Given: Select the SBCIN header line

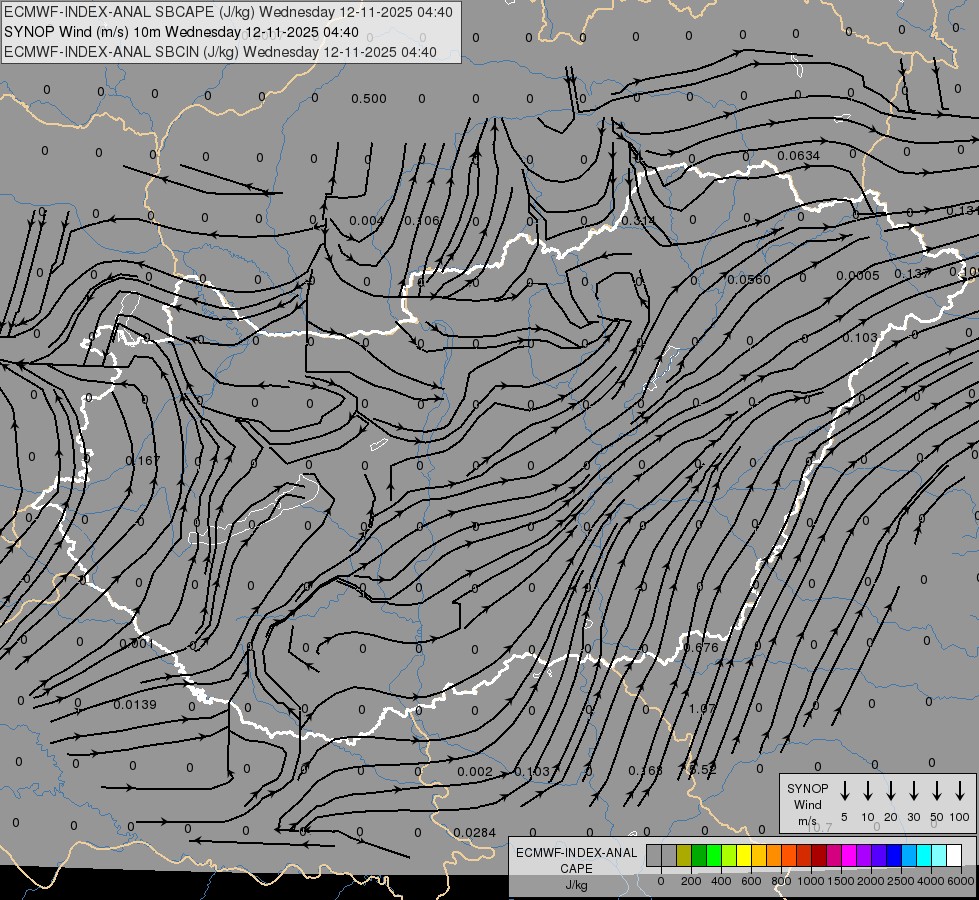Looking at the screenshot, I should 220,52.
